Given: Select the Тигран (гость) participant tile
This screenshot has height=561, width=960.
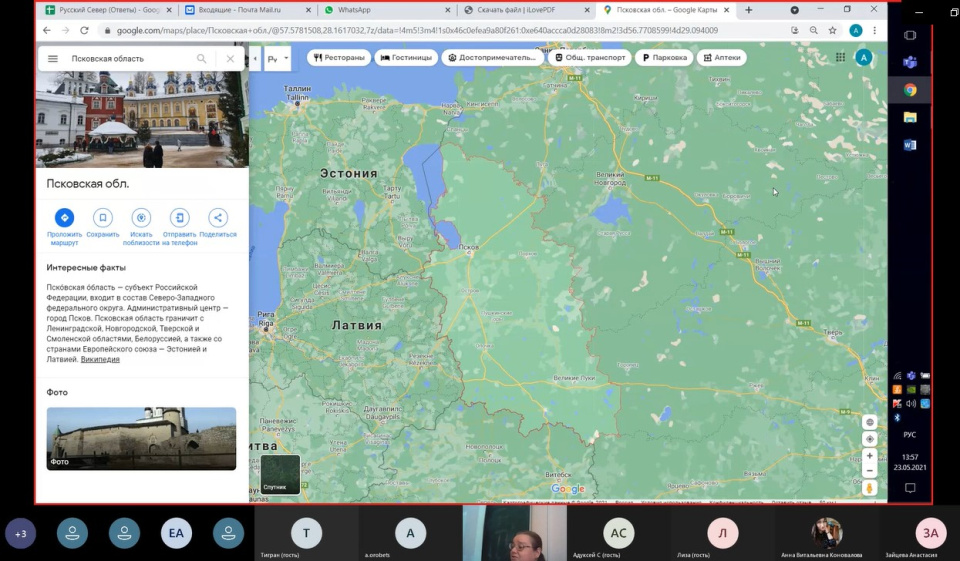Looking at the screenshot, I should (306, 533).
